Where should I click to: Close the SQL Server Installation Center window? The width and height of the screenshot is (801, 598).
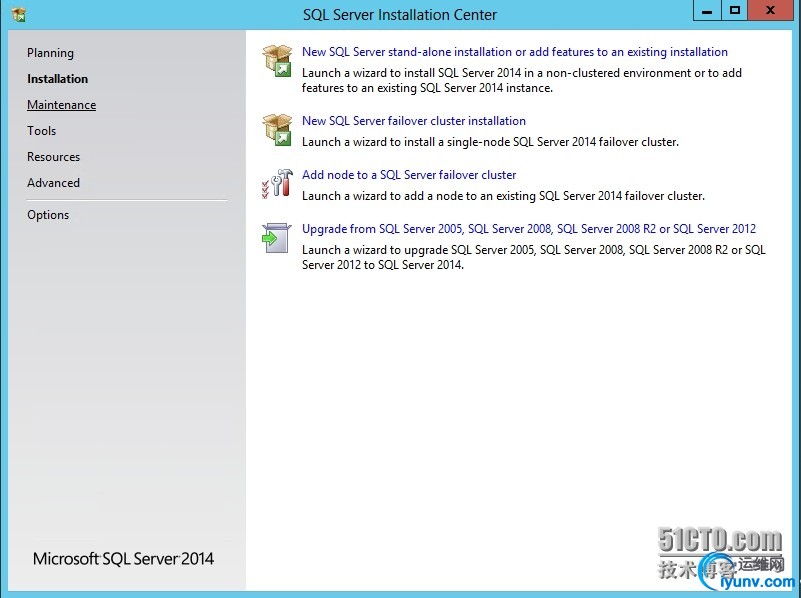click(x=770, y=11)
